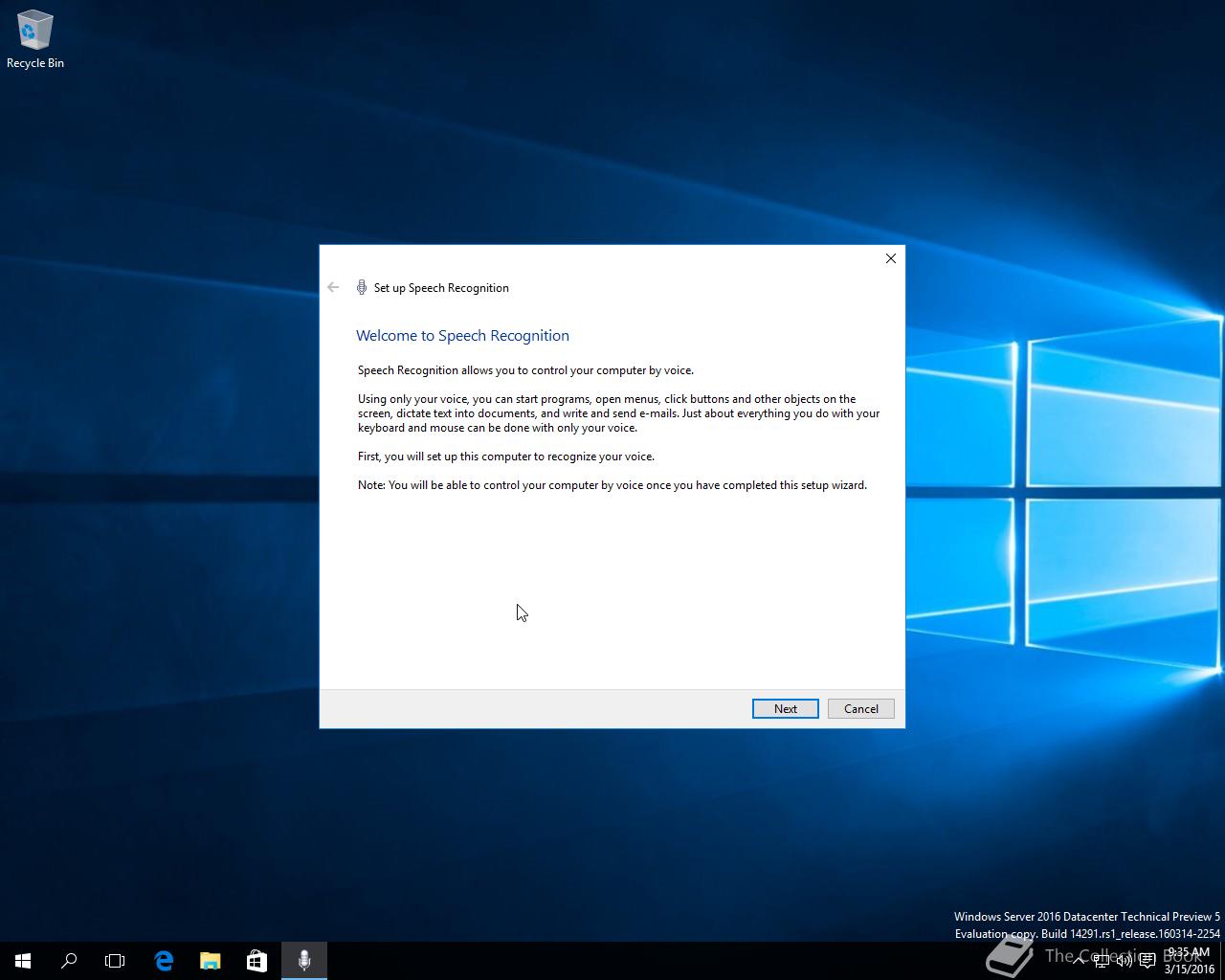Click the Speech Recognition taskbar button

point(304,961)
